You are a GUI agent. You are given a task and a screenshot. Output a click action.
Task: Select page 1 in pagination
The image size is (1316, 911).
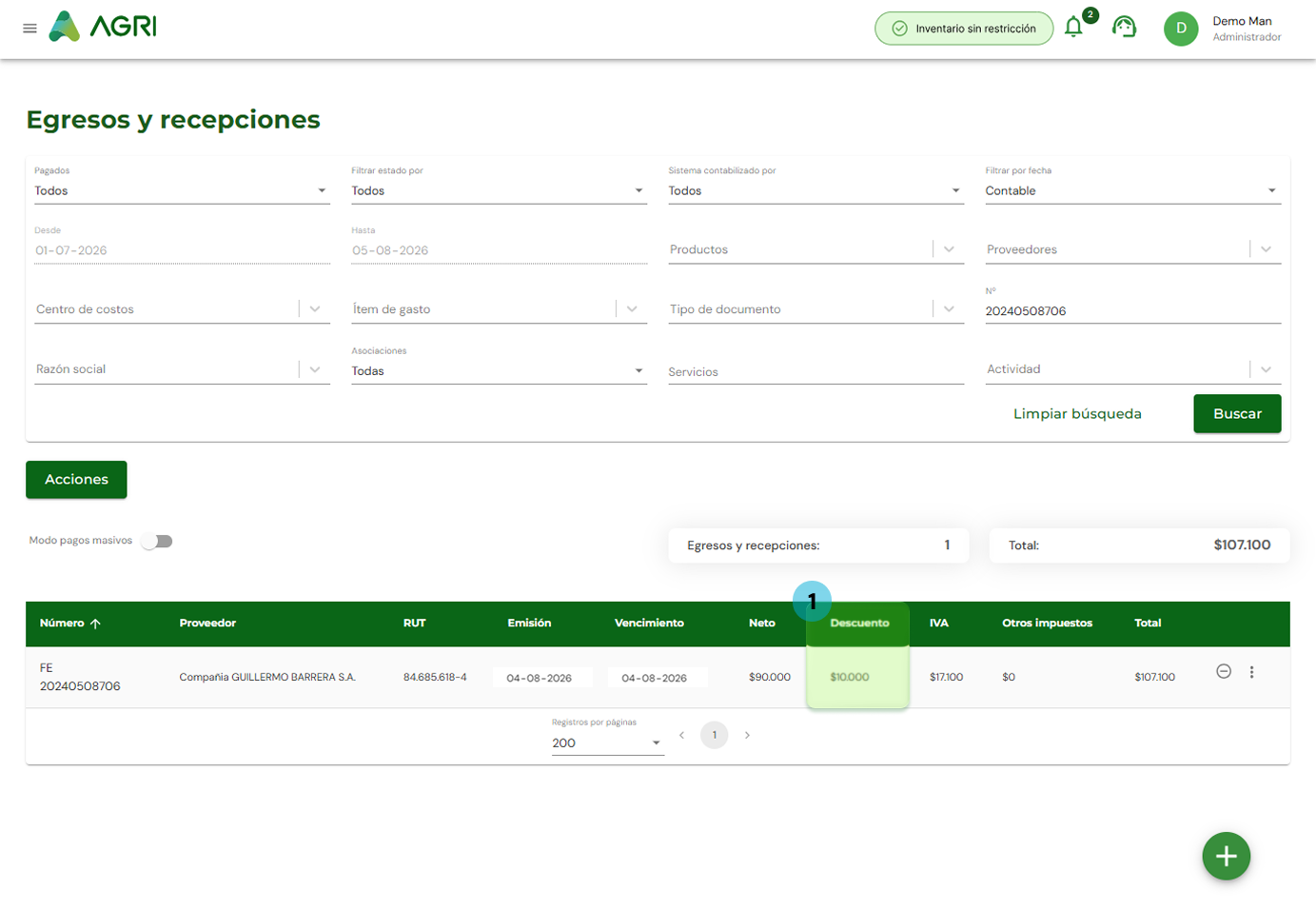[715, 735]
